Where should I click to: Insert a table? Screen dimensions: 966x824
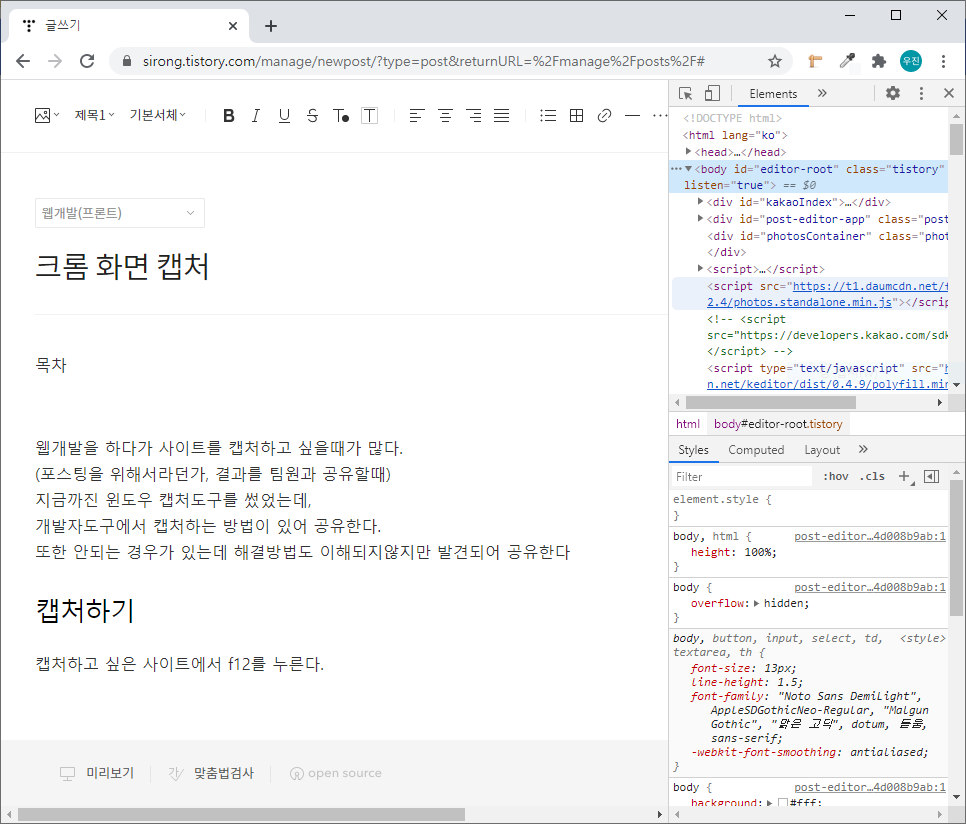click(576, 115)
